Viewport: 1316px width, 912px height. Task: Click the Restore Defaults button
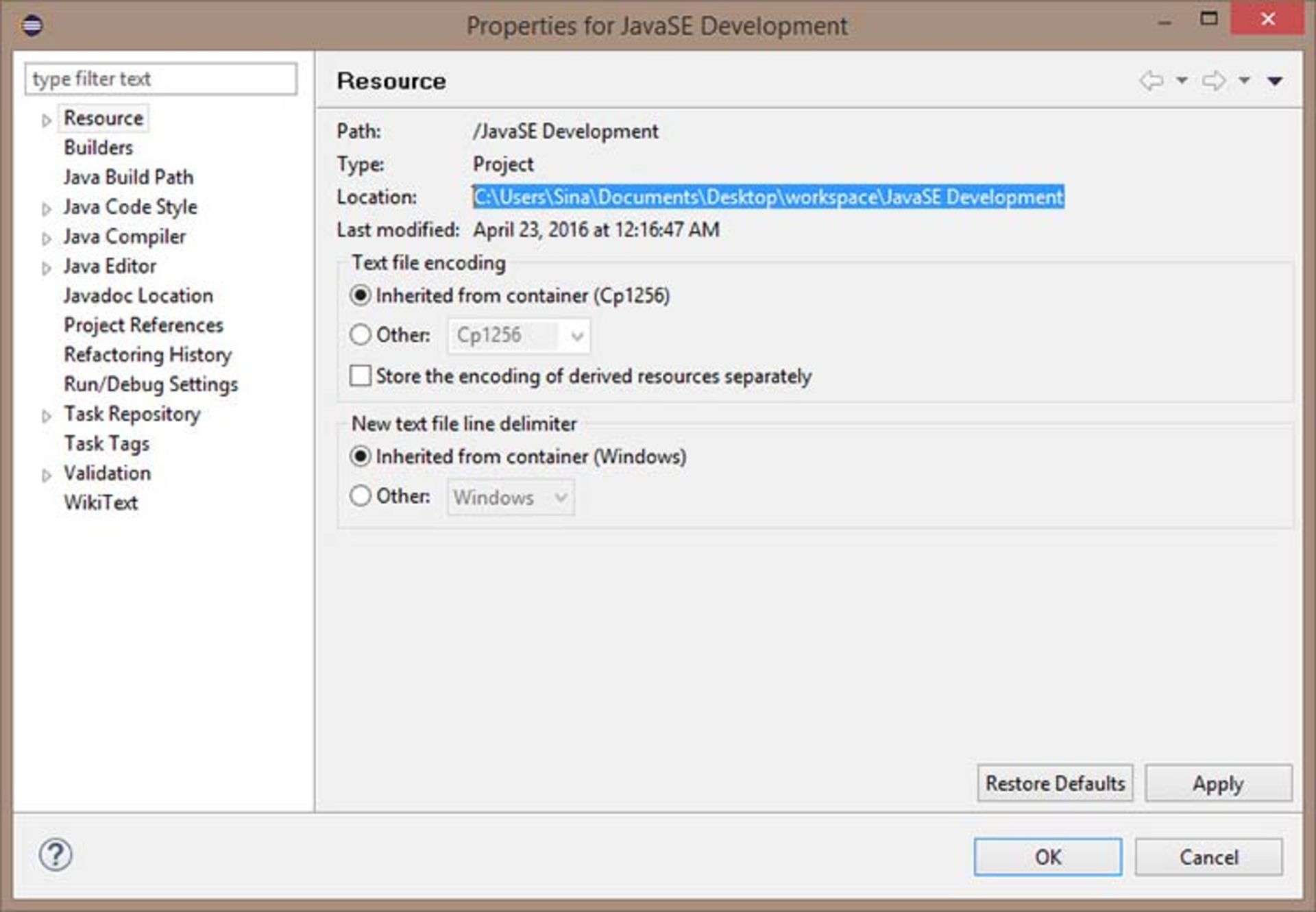click(1055, 783)
